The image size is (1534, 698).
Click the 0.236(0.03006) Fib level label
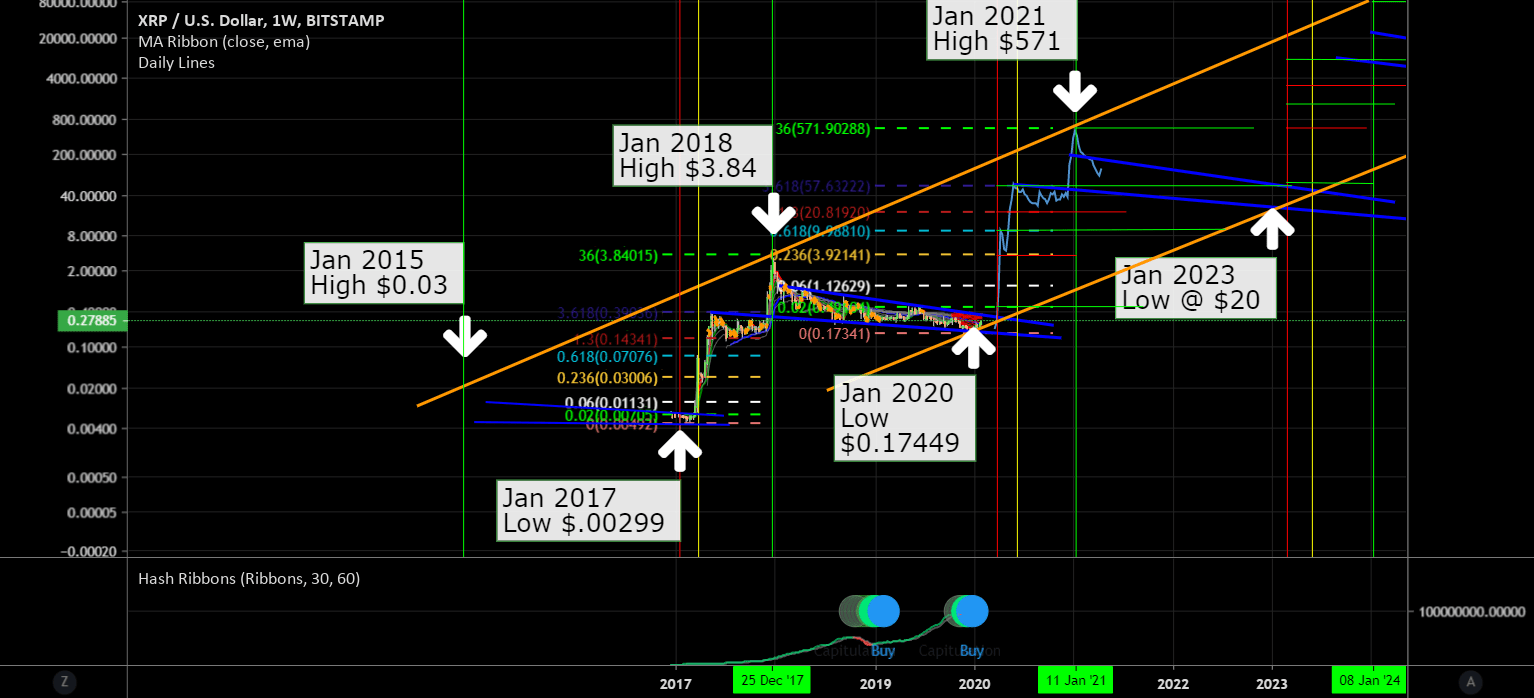(608, 377)
